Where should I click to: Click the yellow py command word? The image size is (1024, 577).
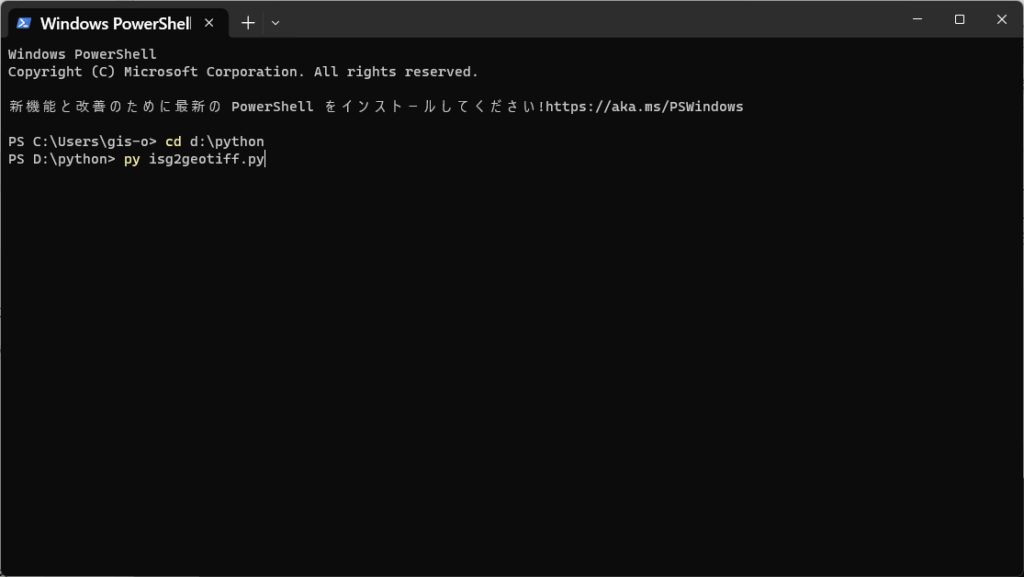tap(132, 159)
